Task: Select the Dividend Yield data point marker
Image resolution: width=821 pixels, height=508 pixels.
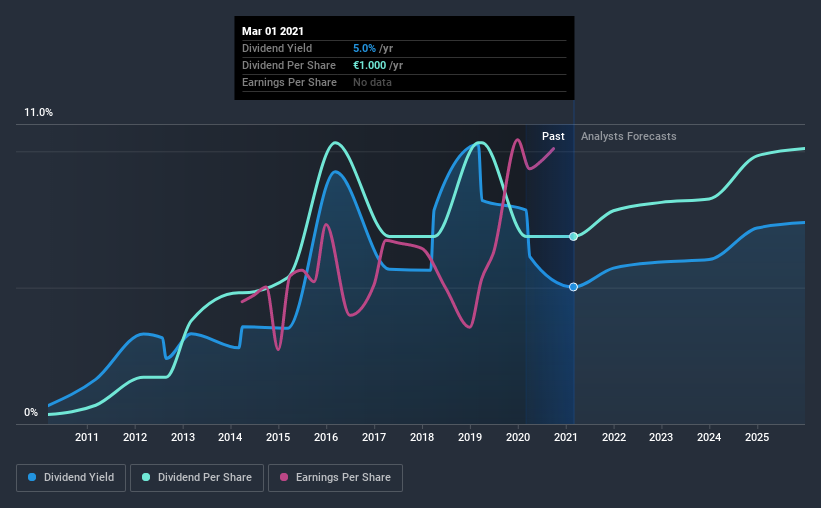Action: (573, 287)
